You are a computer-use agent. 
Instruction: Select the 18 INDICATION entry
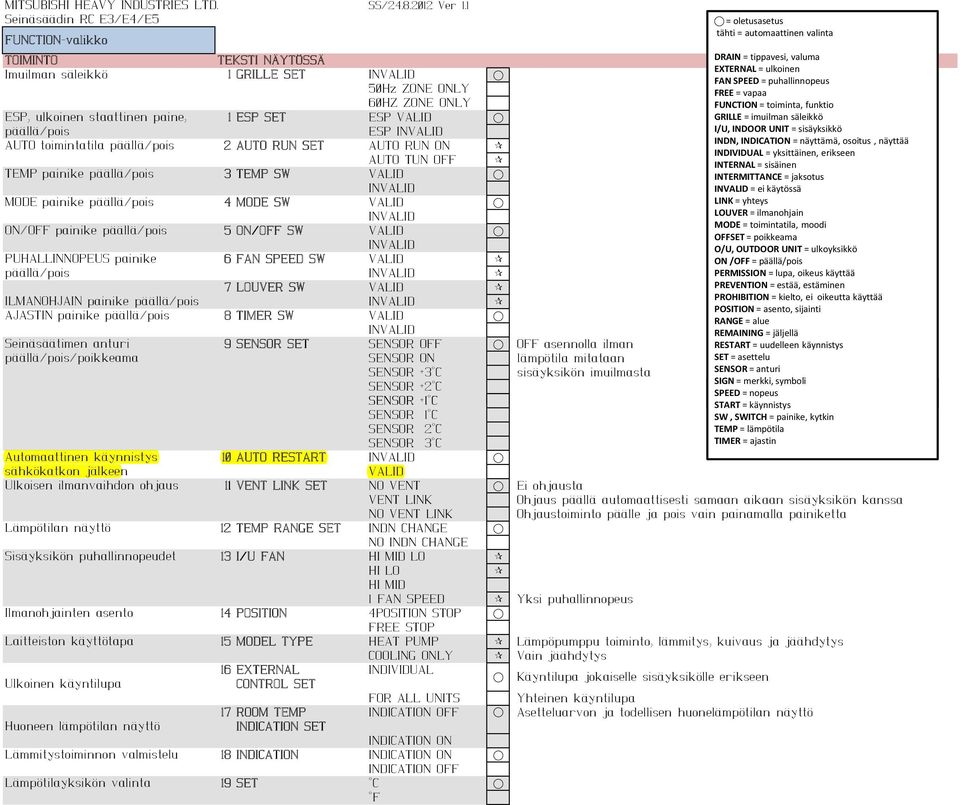point(260,755)
